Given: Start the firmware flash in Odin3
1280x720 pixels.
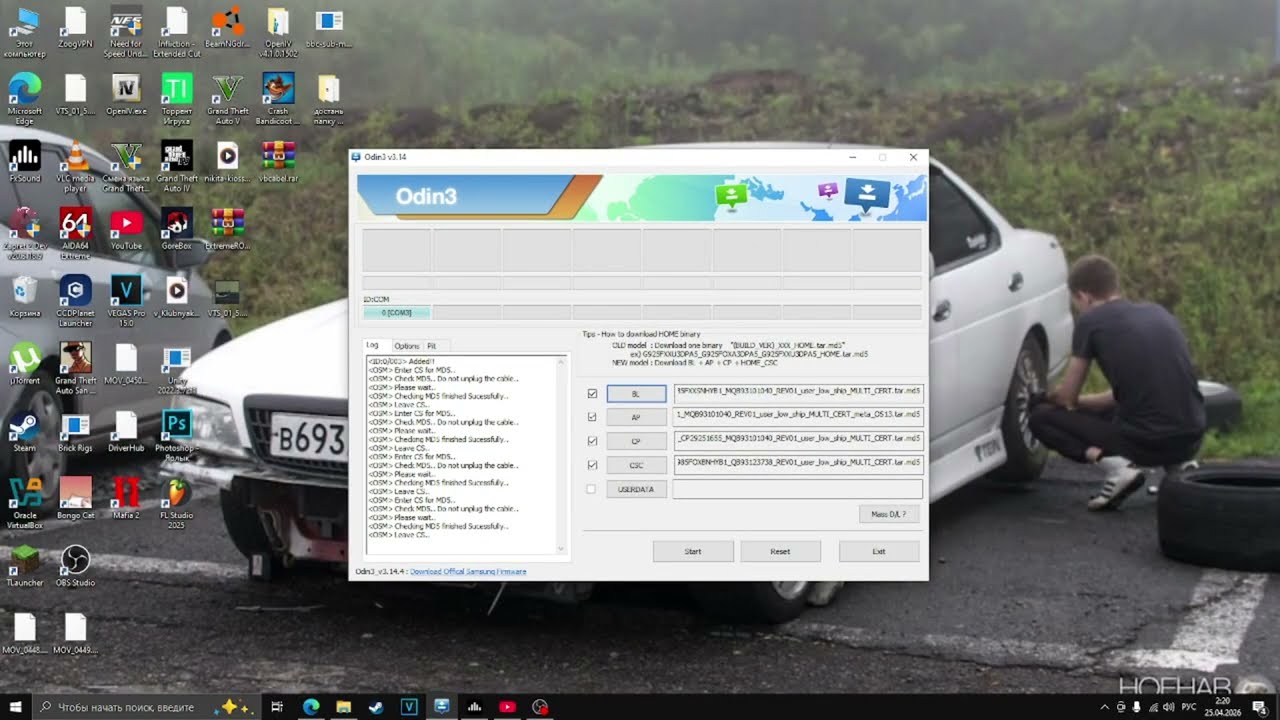Looking at the screenshot, I should [693, 551].
